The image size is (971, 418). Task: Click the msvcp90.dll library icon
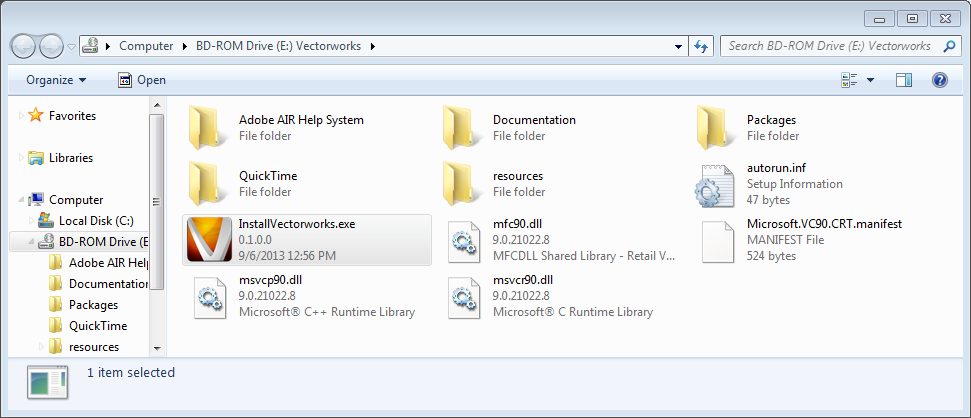tap(209, 296)
